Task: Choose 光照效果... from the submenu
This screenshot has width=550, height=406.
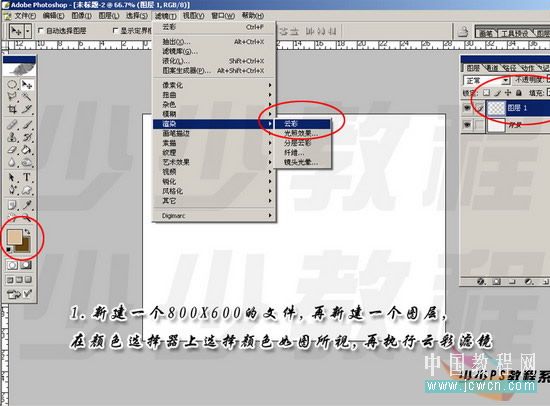Action: tap(303, 133)
